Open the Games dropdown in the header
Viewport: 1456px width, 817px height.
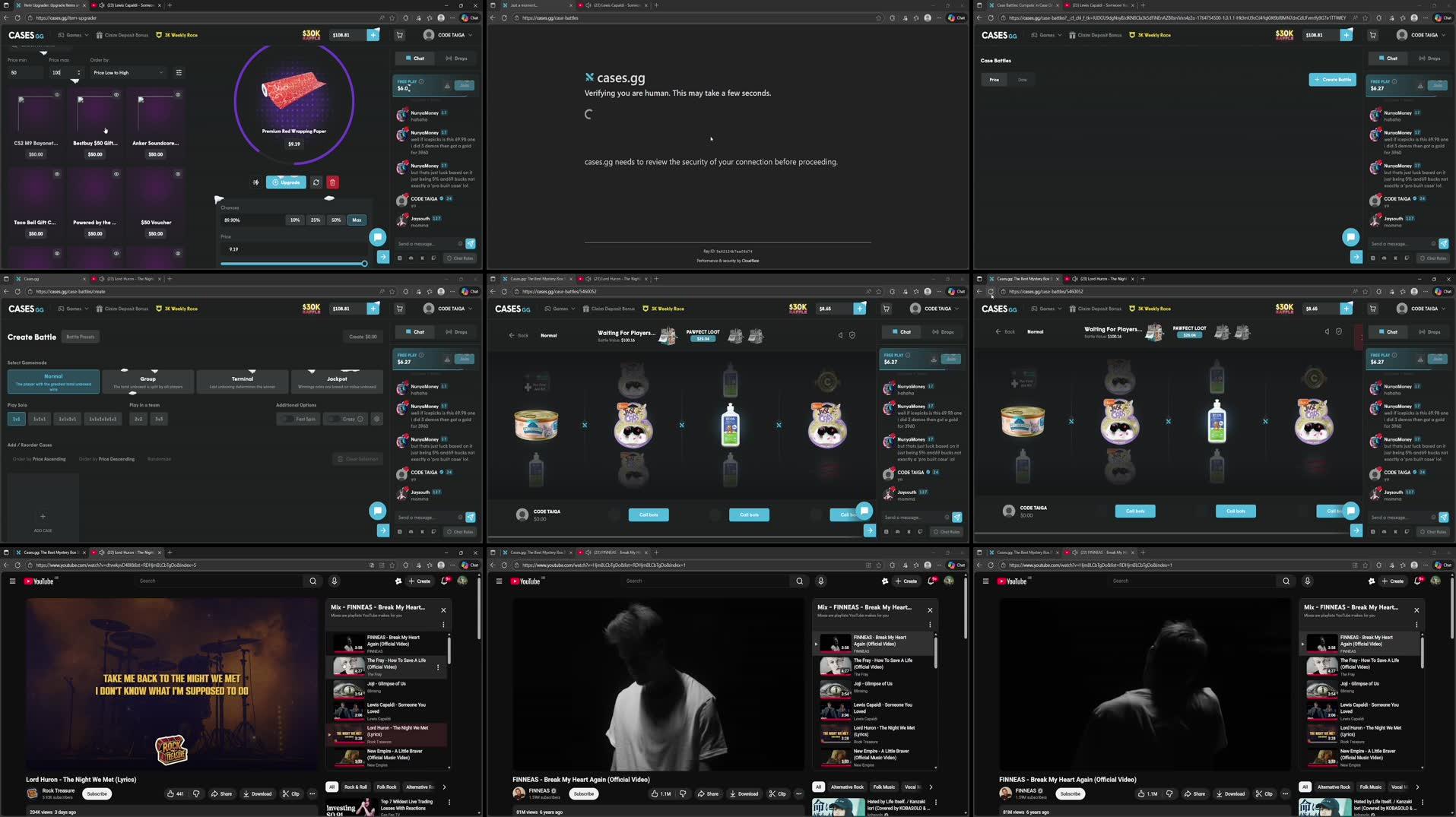tap(74, 34)
